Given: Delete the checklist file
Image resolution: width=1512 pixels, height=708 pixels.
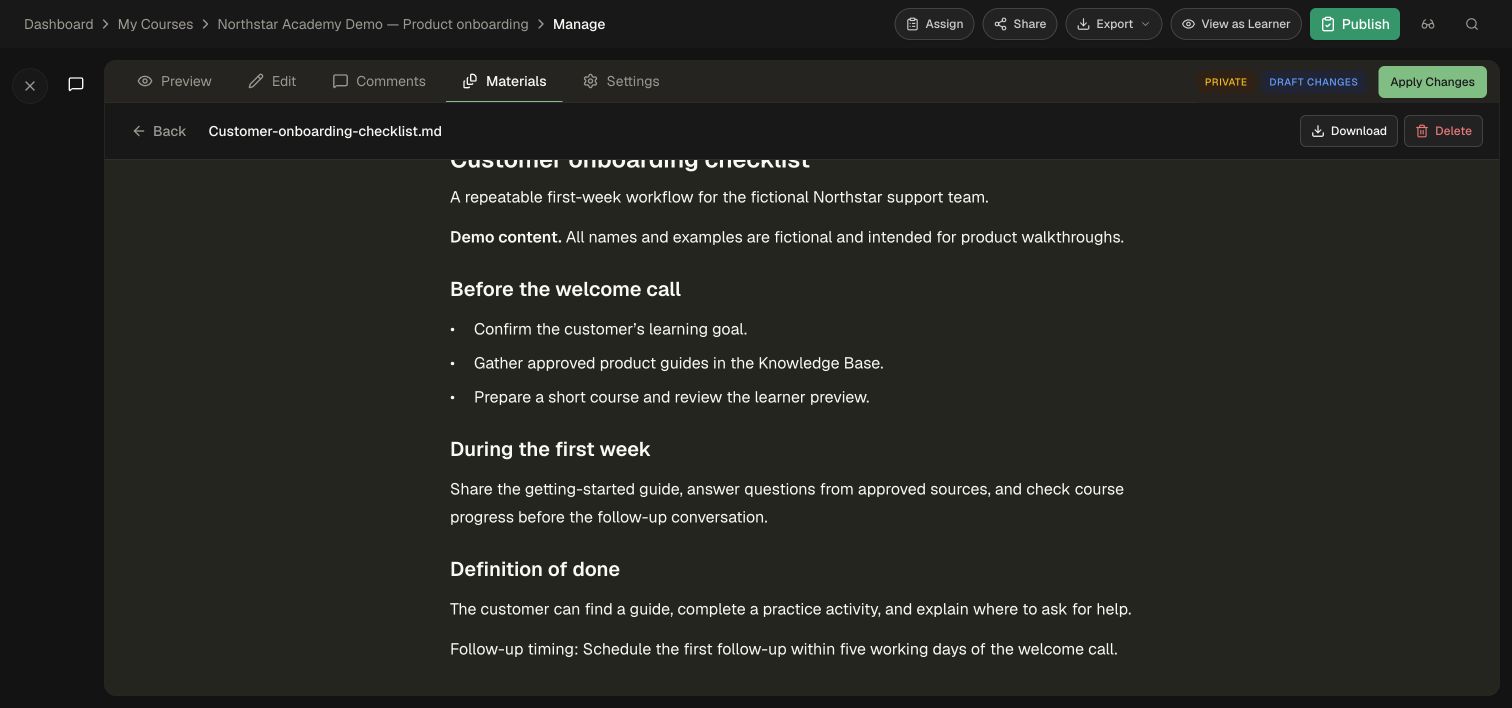Looking at the screenshot, I should (x=1443, y=131).
